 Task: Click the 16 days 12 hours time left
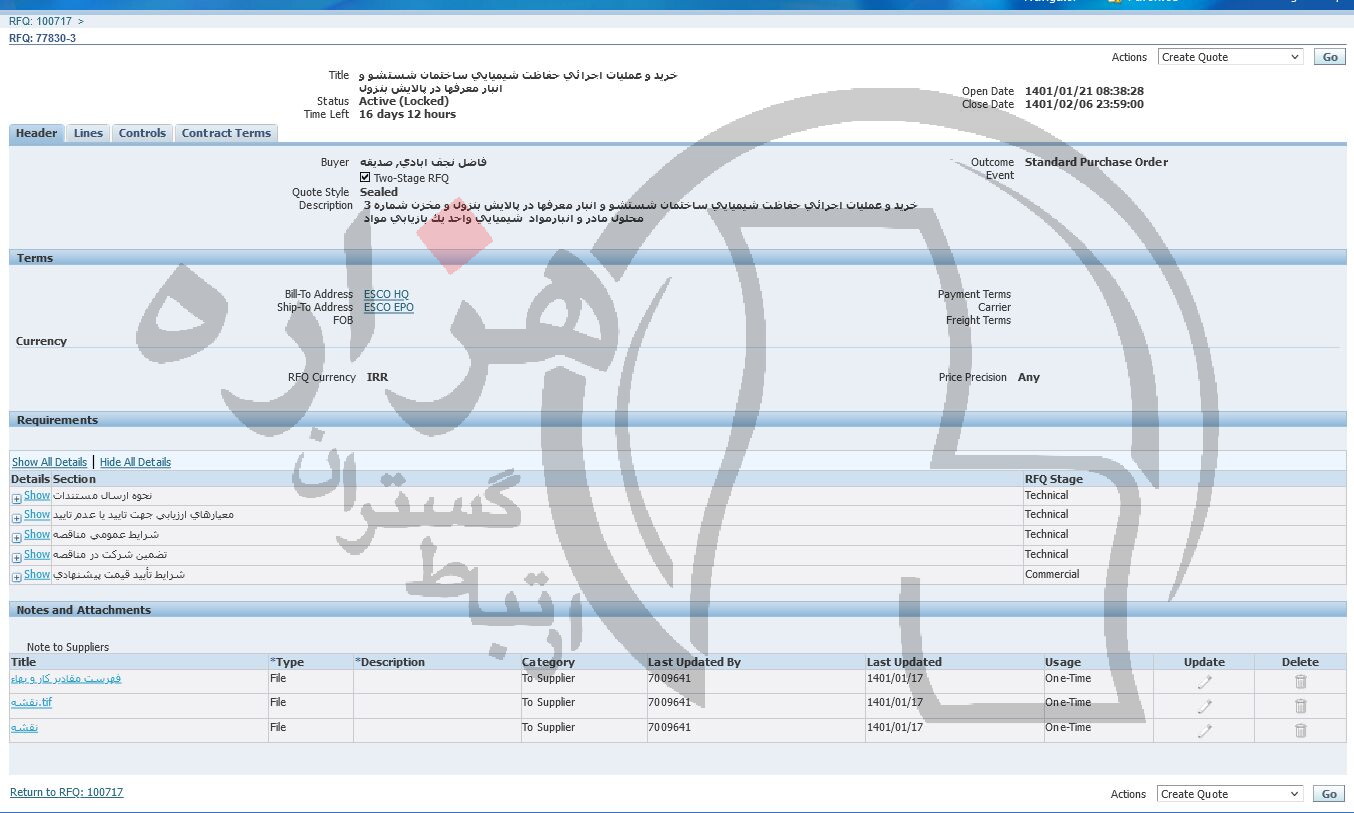[407, 114]
